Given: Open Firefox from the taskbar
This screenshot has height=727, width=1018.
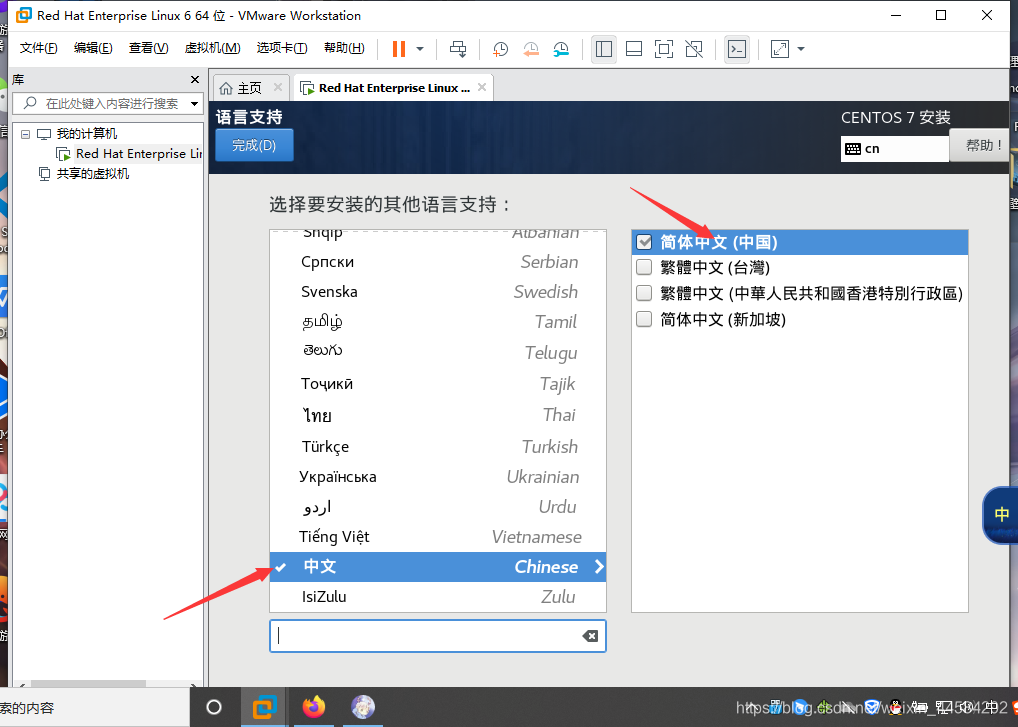Looking at the screenshot, I should point(314,707).
